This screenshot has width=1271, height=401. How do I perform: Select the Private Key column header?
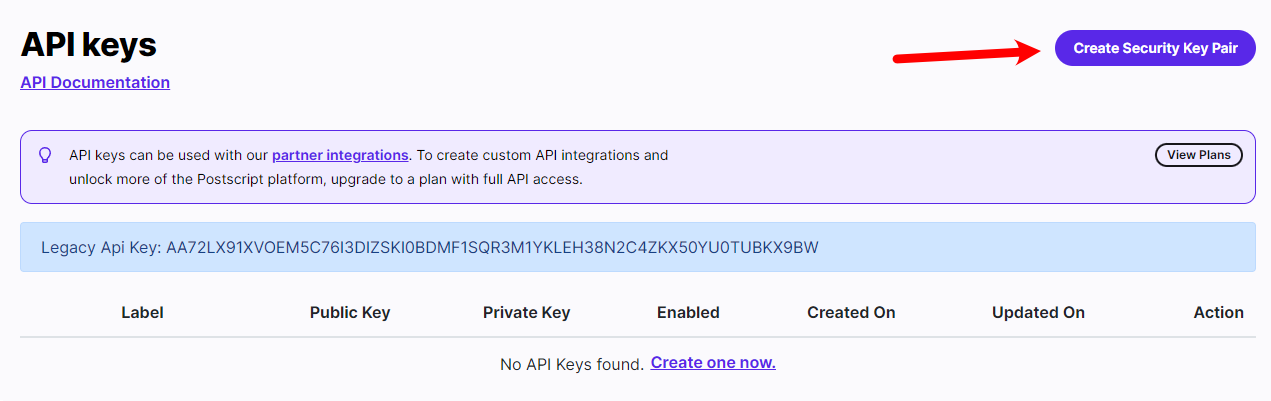[526, 312]
